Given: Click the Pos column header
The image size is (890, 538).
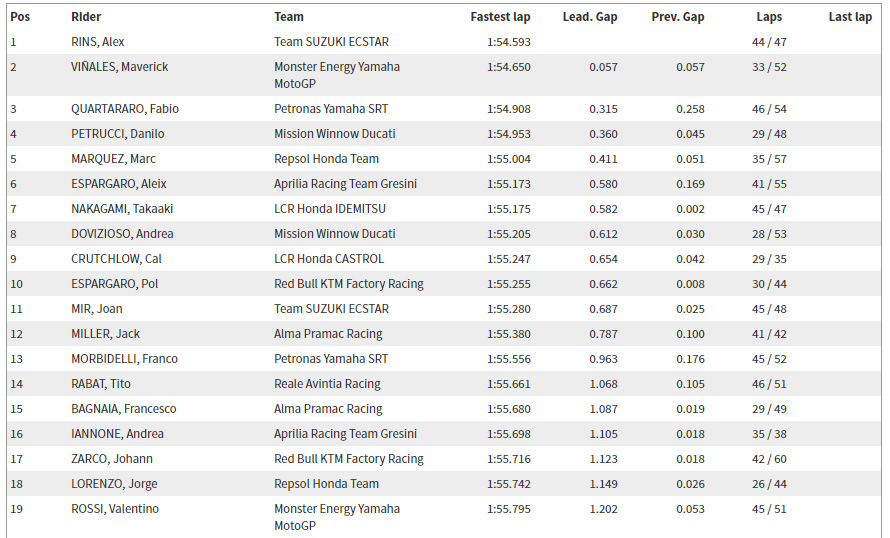Looking at the screenshot, I should tap(18, 17).
